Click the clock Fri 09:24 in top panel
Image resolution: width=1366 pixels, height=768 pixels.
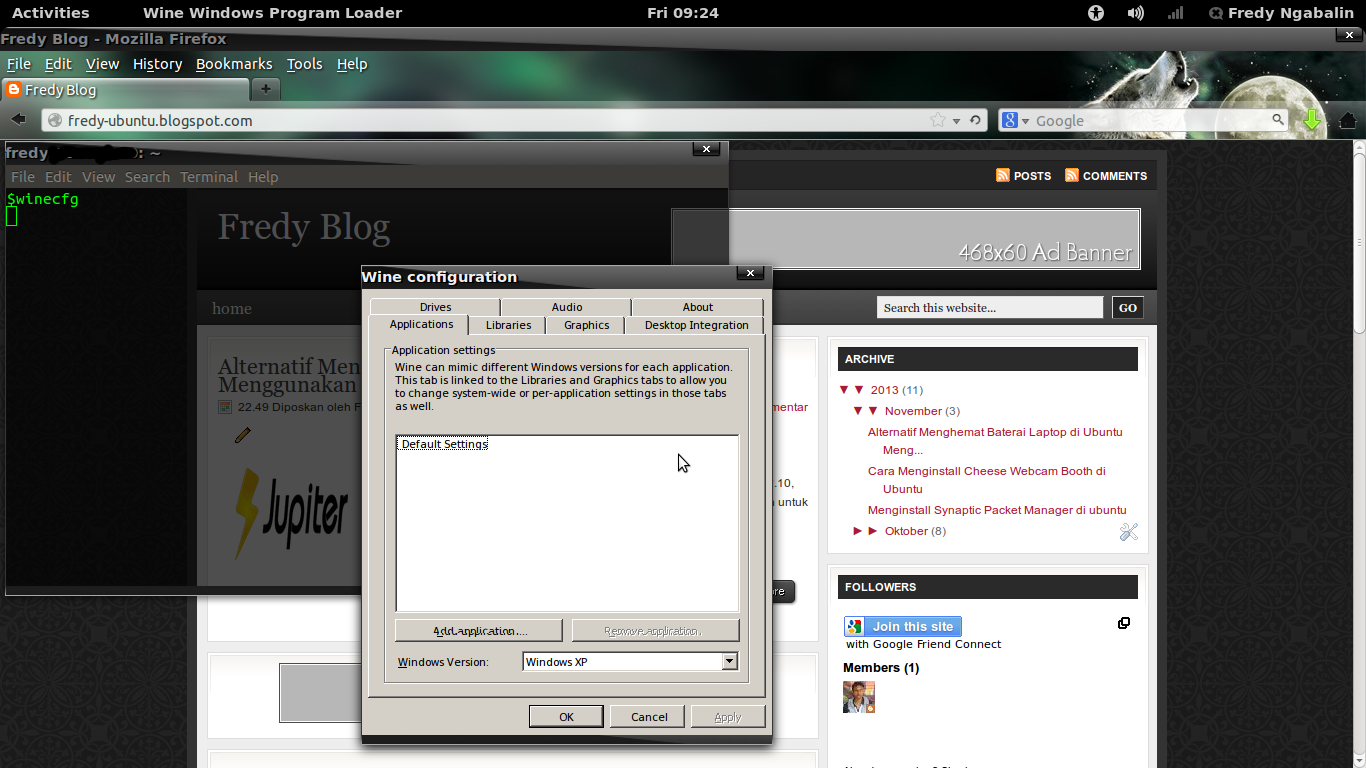point(683,13)
